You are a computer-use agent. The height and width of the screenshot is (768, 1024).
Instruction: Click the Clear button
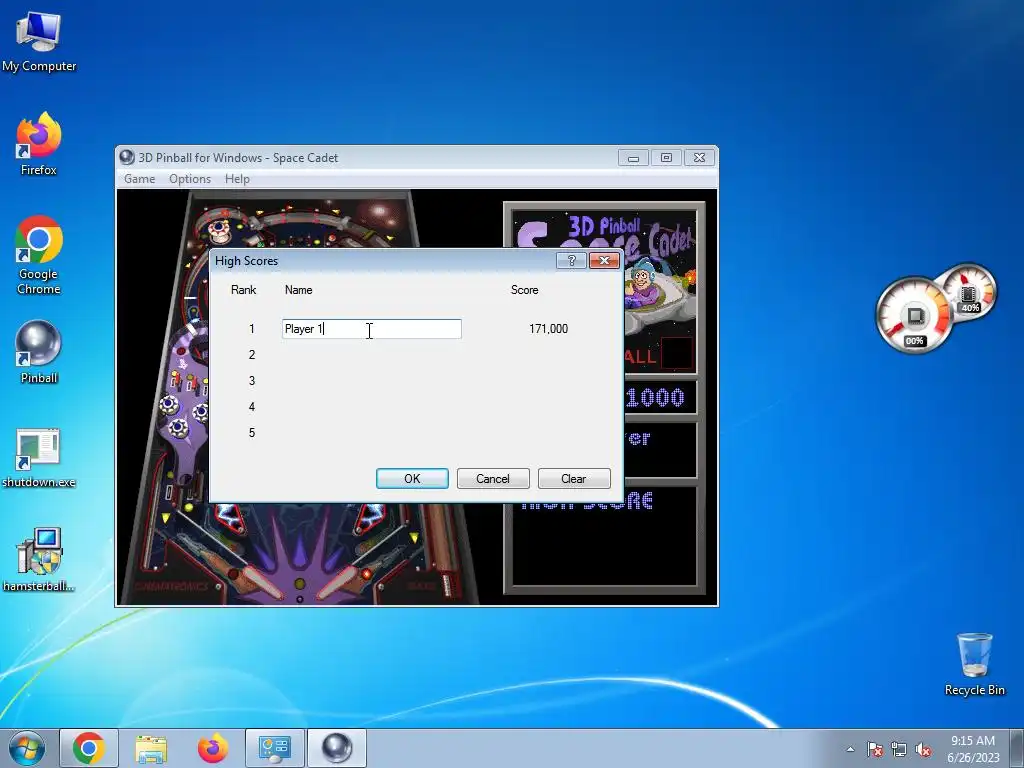(574, 479)
